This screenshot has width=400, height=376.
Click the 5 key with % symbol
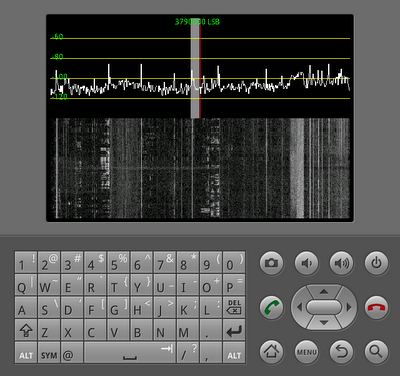[118, 262]
